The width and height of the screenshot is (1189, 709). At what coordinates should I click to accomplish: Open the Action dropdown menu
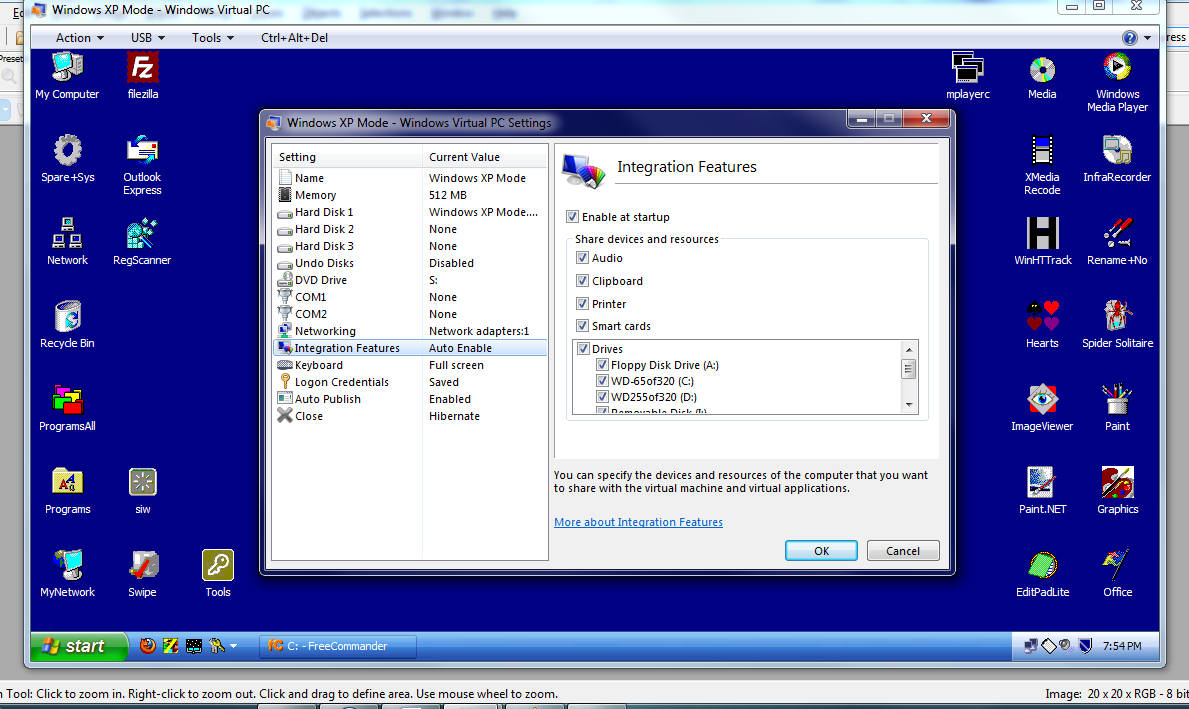pos(80,38)
